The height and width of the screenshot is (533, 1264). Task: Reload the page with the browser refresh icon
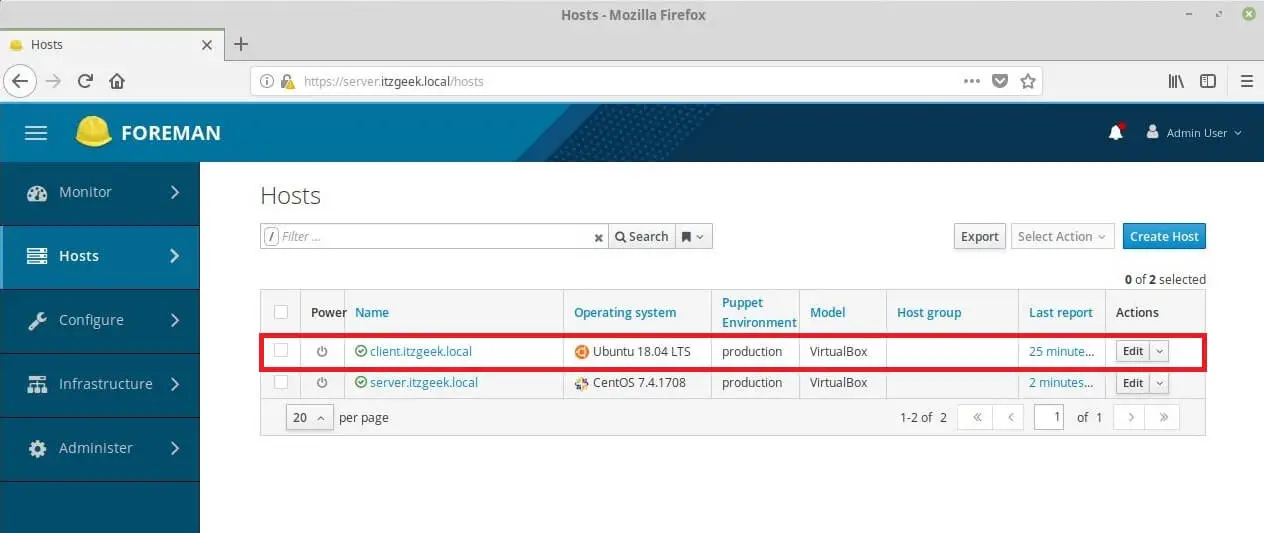click(85, 81)
